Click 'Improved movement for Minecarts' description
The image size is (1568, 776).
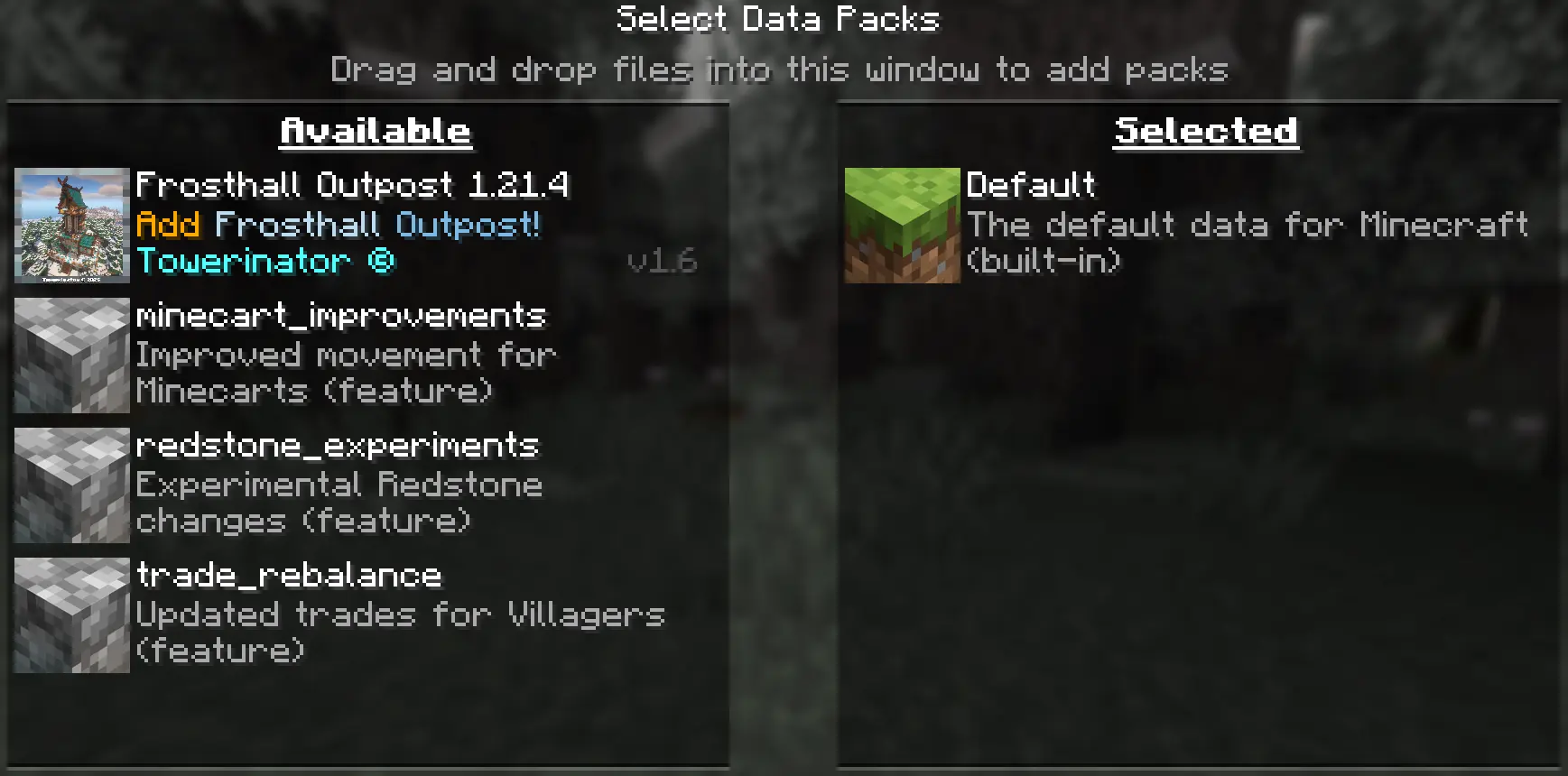click(347, 374)
